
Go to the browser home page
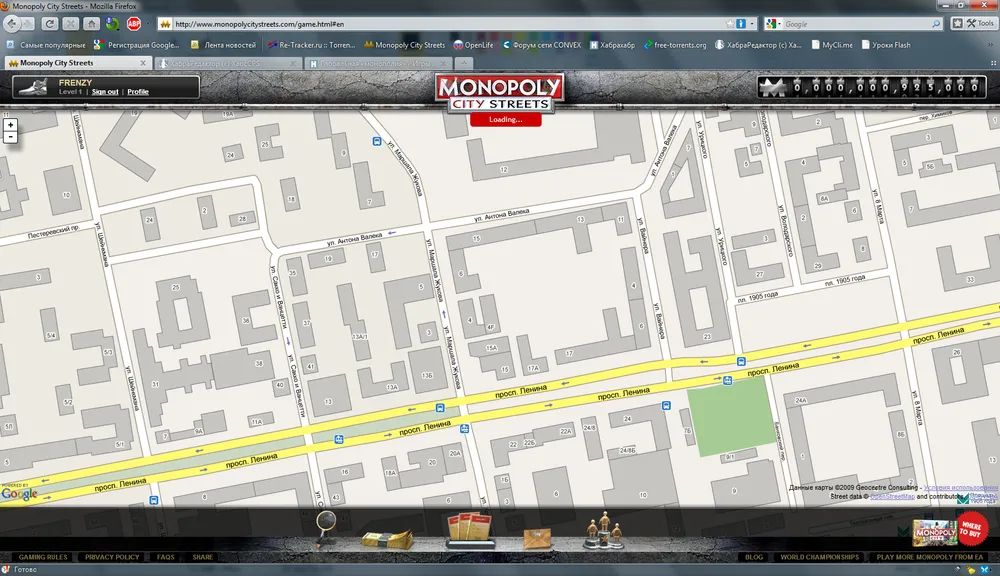[x=91, y=24]
